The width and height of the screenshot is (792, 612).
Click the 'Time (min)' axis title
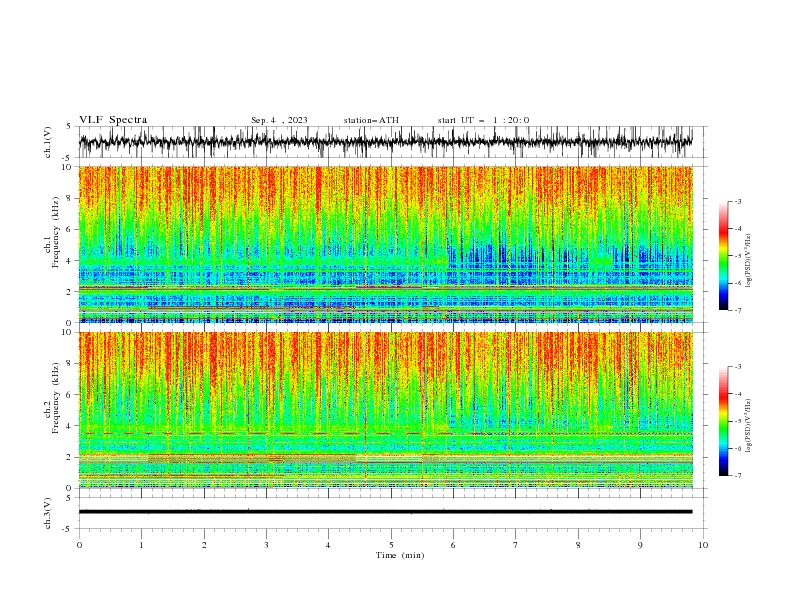400,555
